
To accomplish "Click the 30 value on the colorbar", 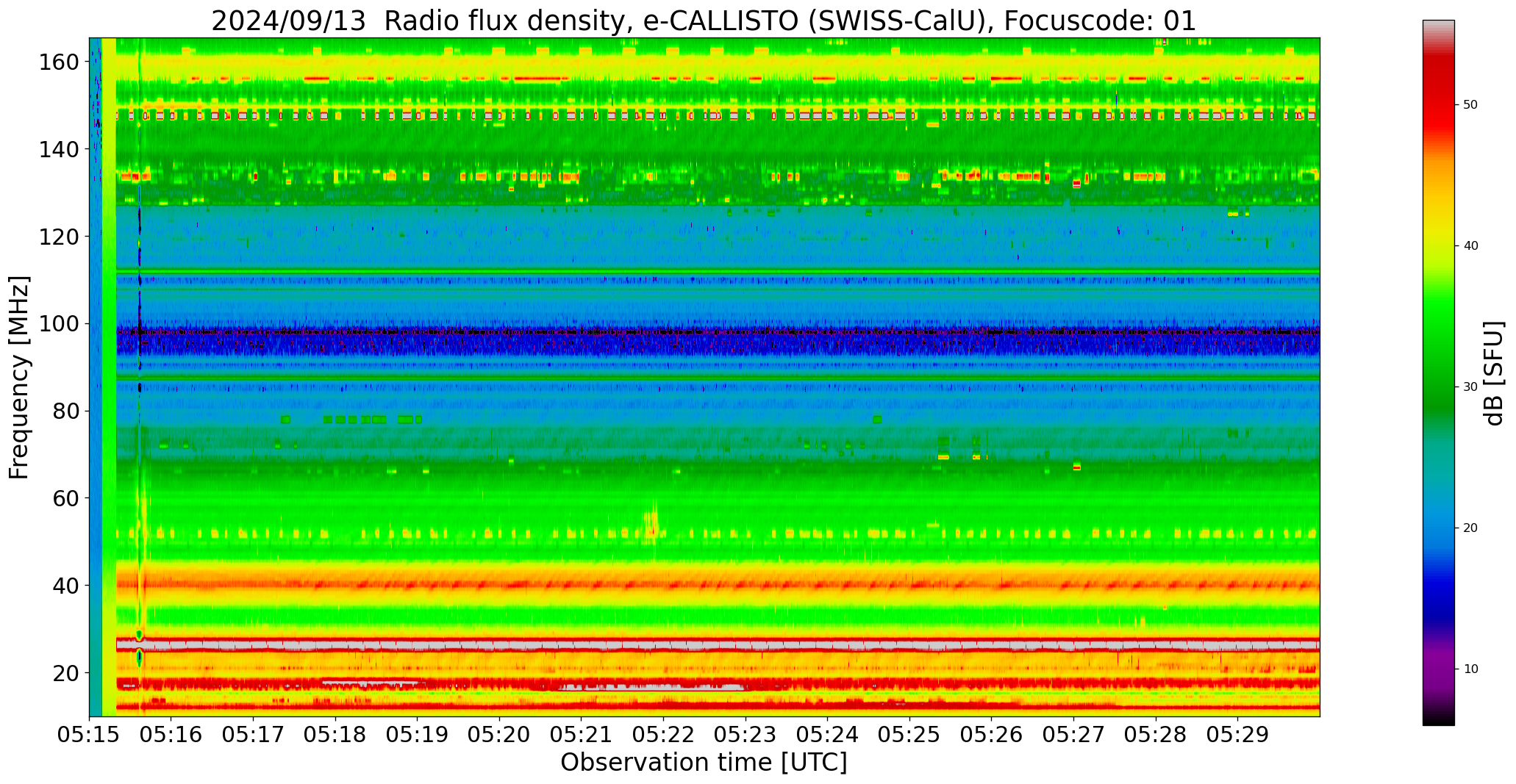I will coord(1470,387).
